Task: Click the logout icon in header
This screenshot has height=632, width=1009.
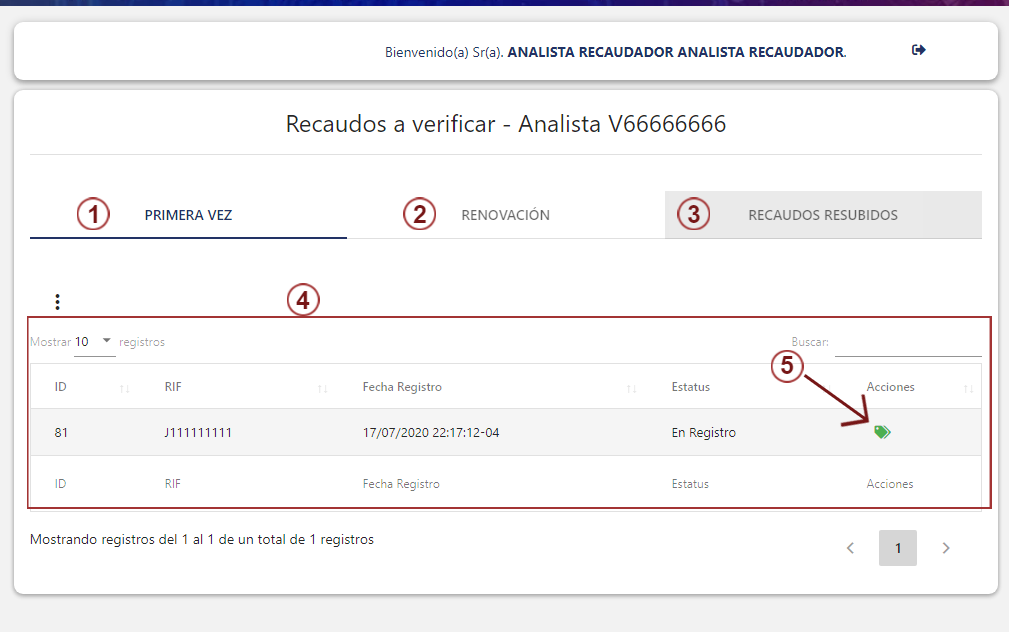Action: point(919,50)
